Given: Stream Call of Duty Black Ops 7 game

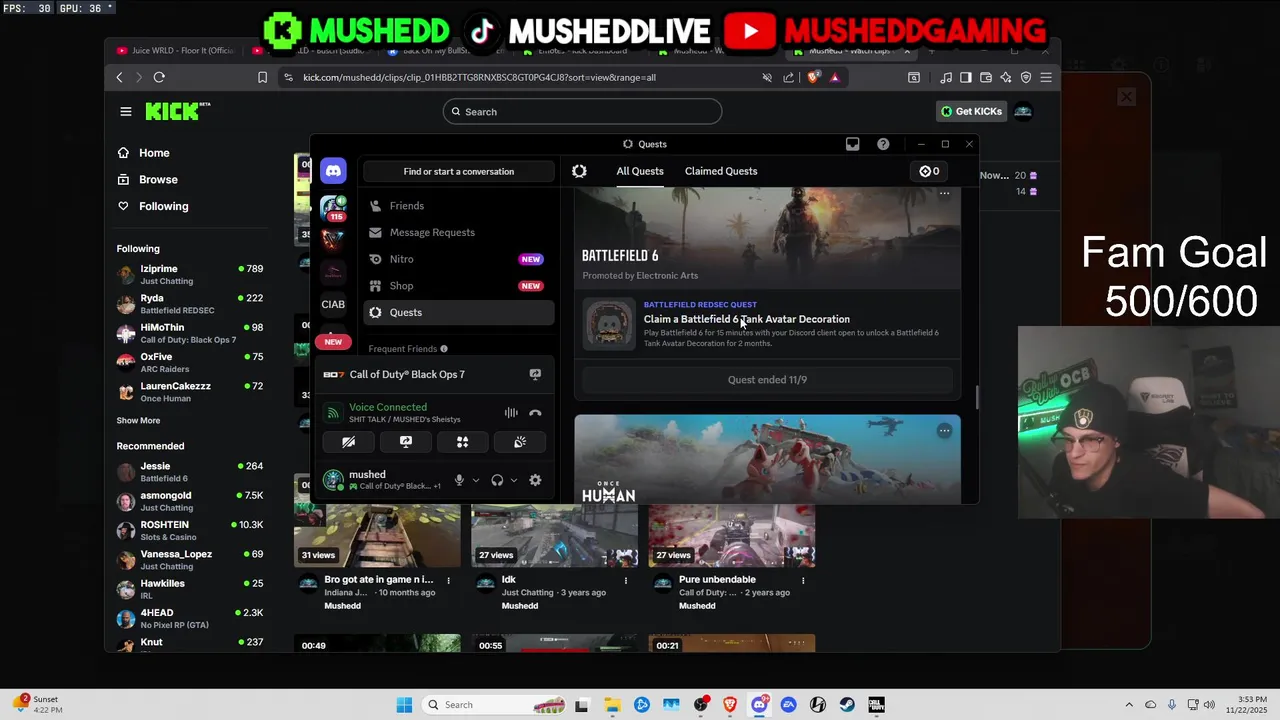Looking at the screenshot, I should pyautogui.click(x=535, y=374).
